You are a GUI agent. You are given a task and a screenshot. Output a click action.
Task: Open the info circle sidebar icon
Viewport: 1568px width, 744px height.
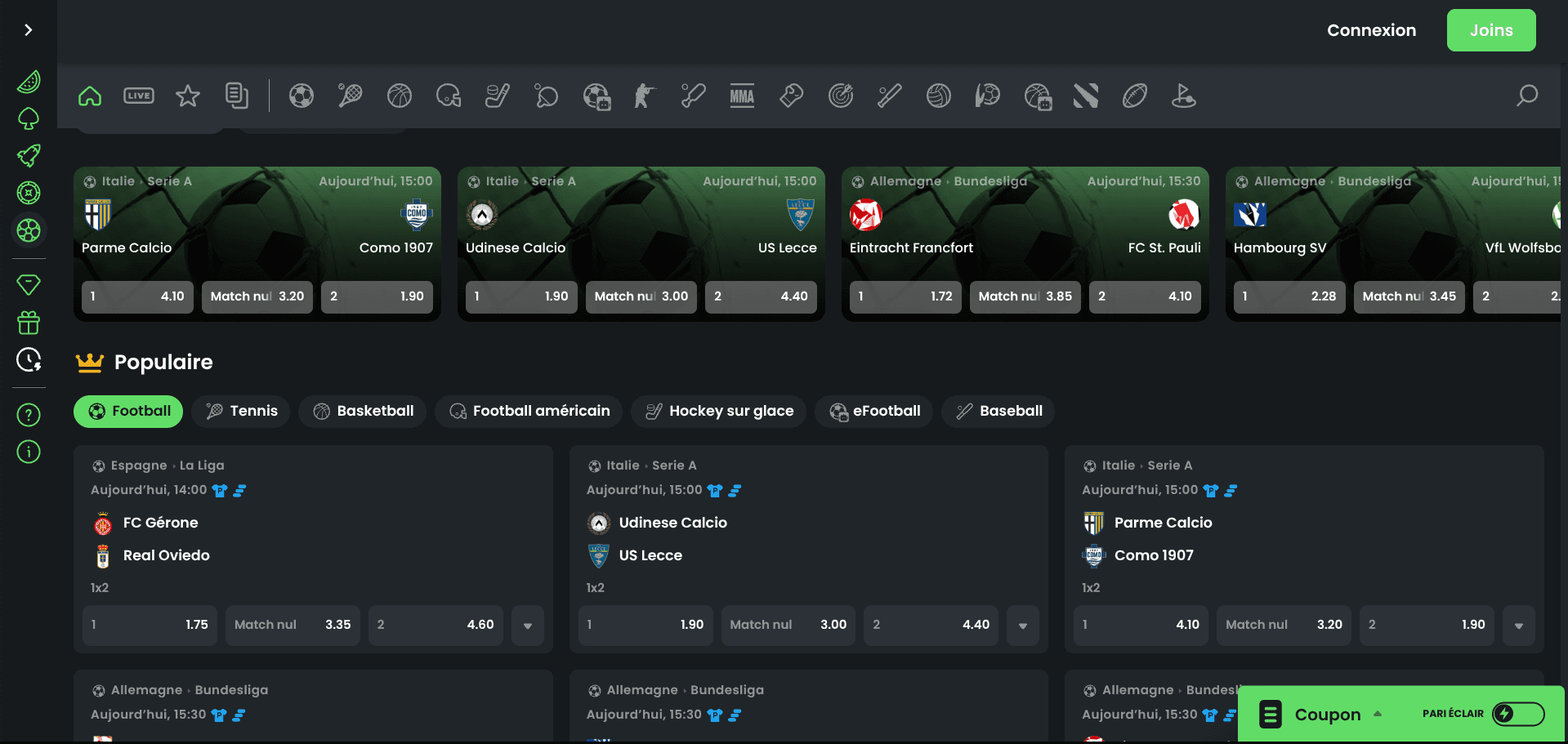click(29, 452)
